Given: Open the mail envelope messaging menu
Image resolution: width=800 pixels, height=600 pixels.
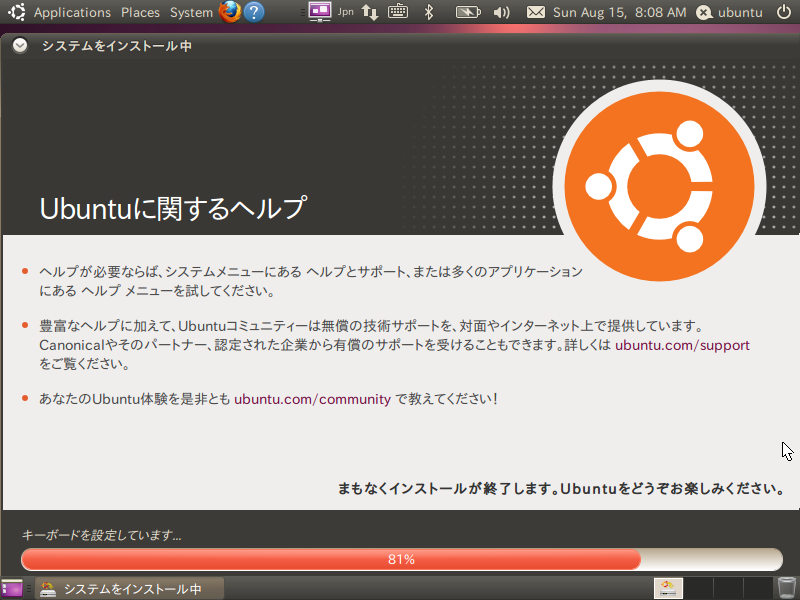Looking at the screenshot, I should [535, 12].
